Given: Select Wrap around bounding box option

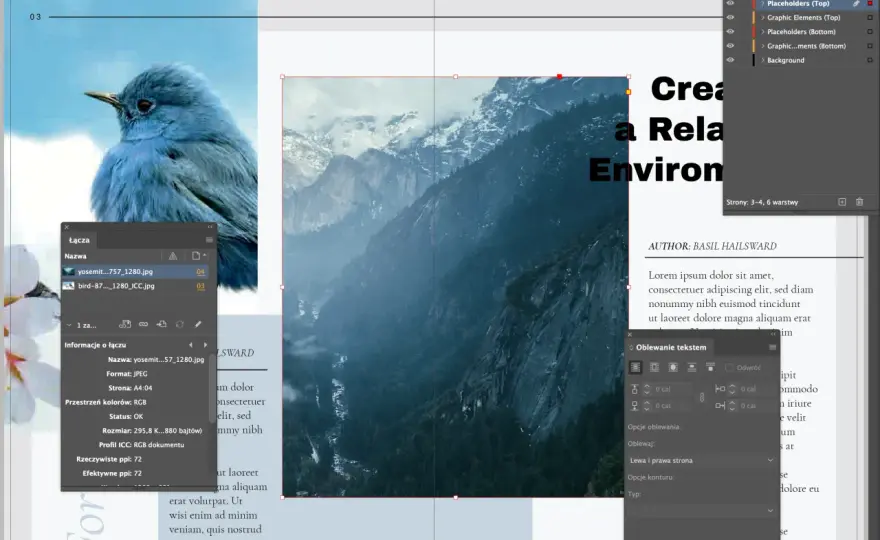Looking at the screenshot, I should coord(654,367).
